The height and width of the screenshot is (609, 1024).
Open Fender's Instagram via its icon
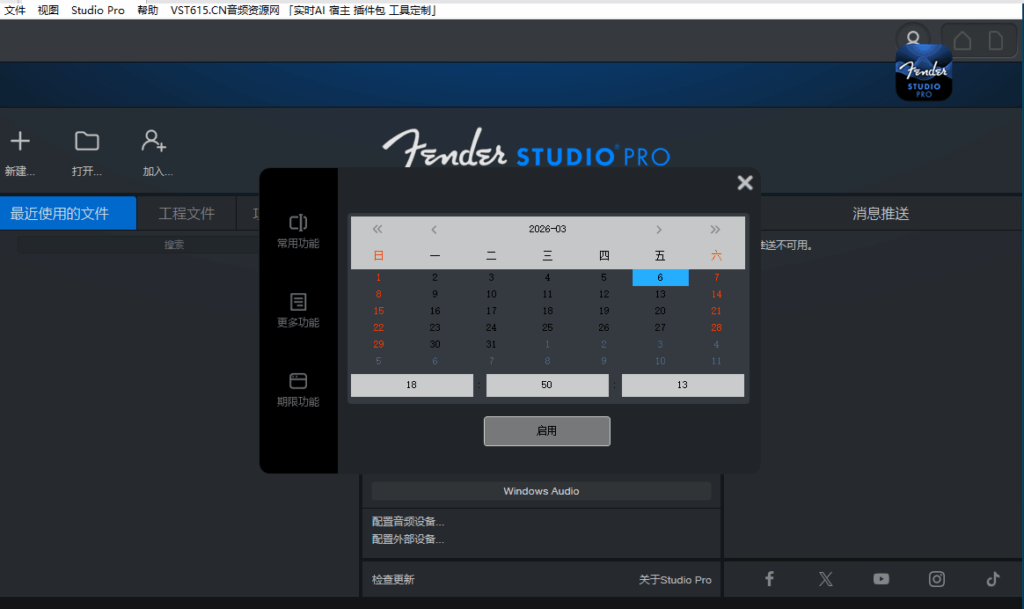(x=936, y=578)
